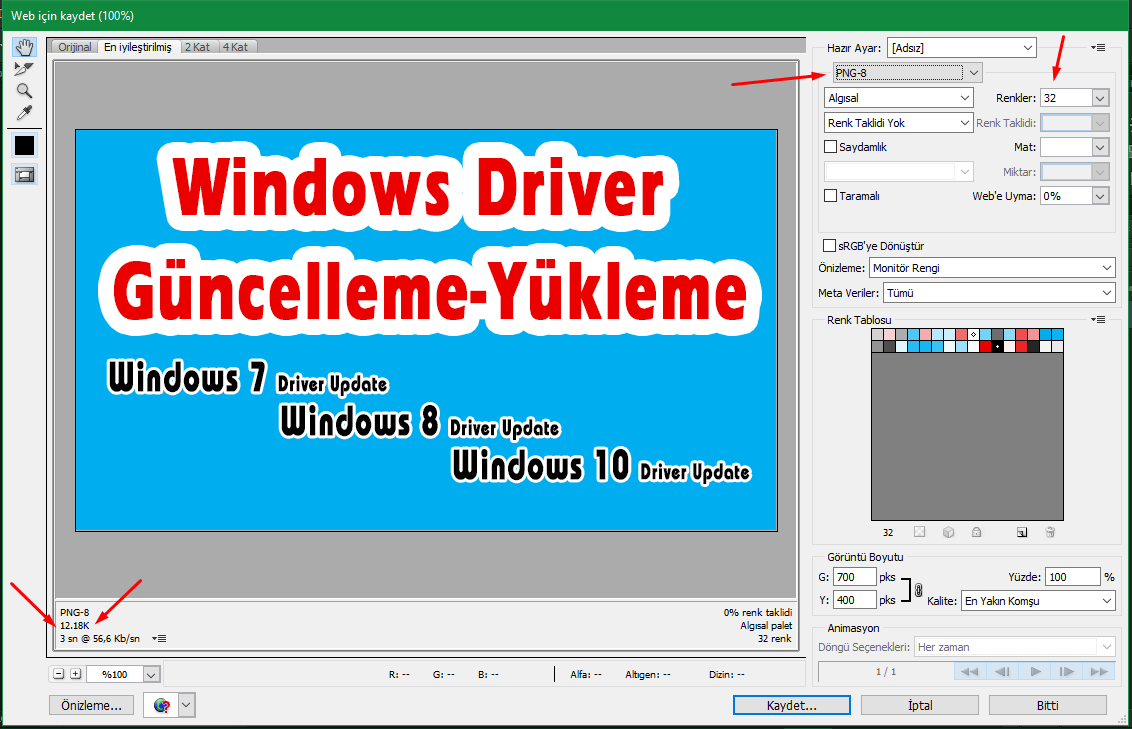Select the Hand tool
Image resolution: width=1132 pixels, height=729 pixels.
click(25, 48)
